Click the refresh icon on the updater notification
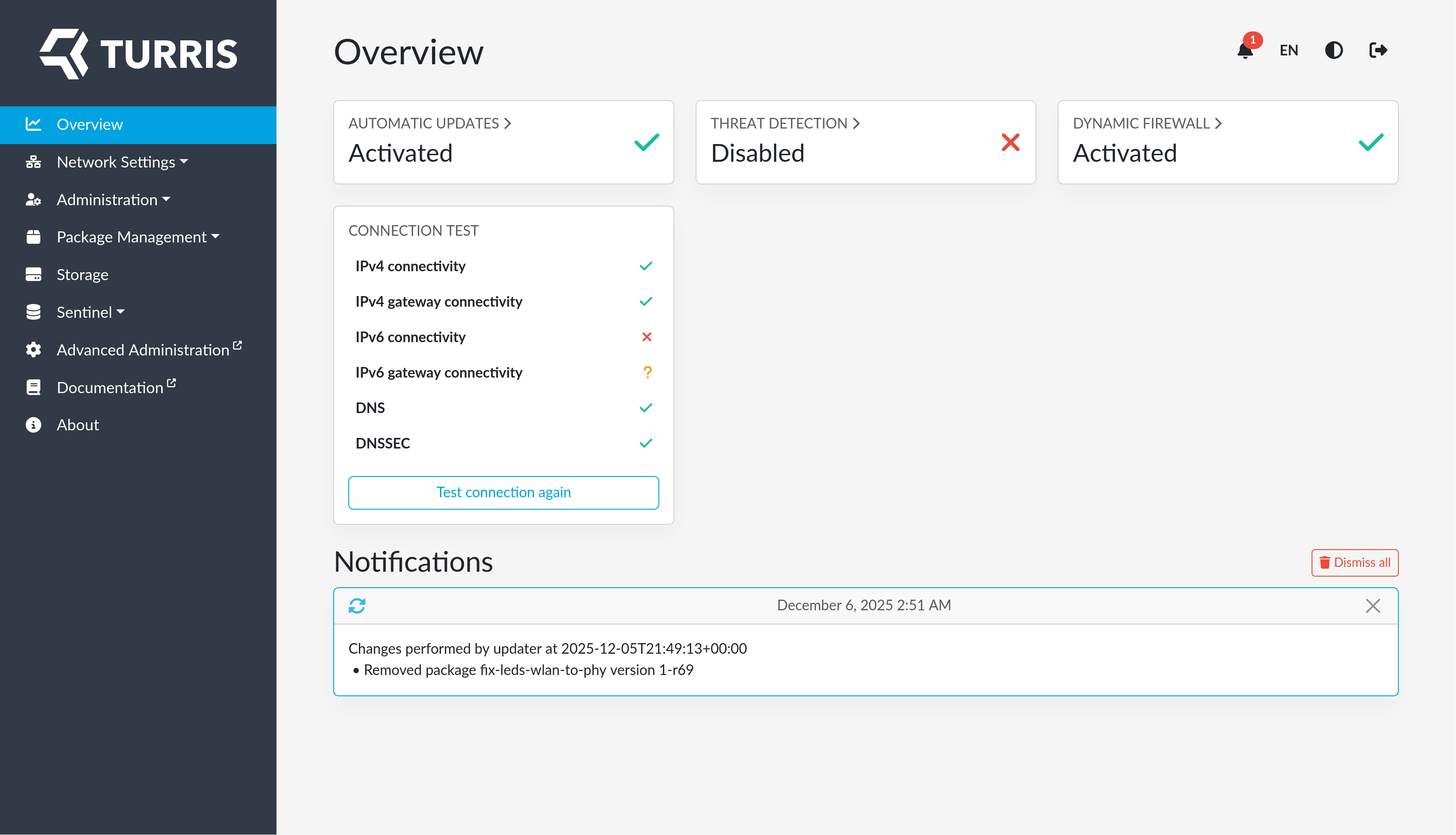The height and width of the screenshot is (835, 1456). [357, 605]
